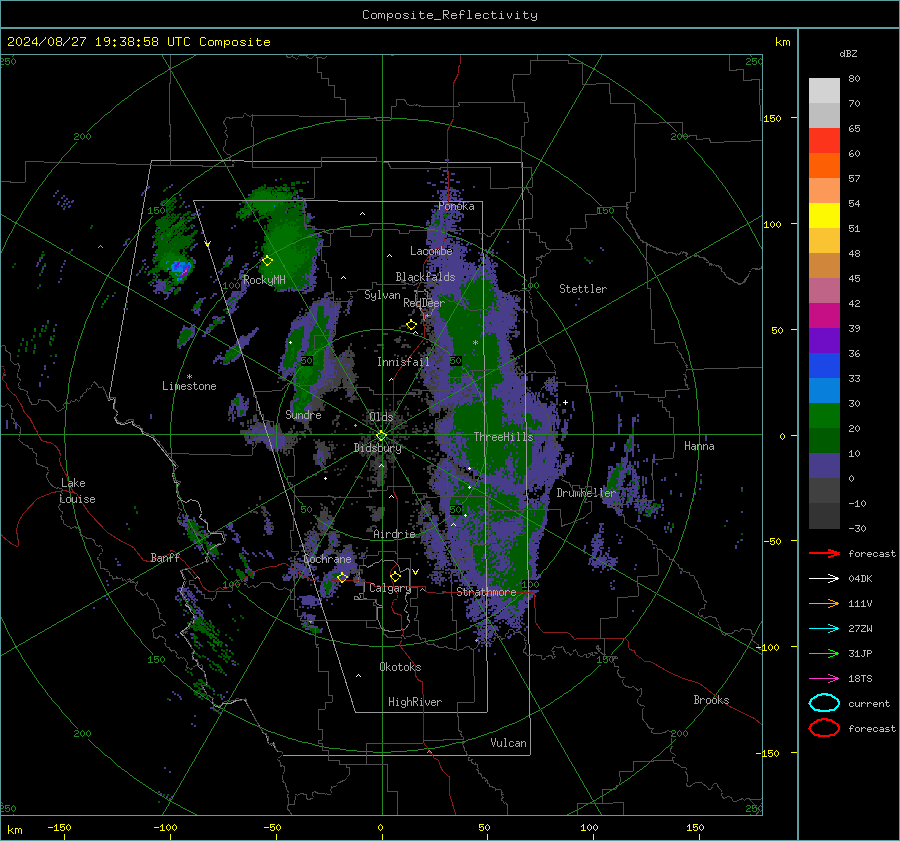900x841 pixels.
Task: Click the Blackfalds label
Action: [425, 277]
